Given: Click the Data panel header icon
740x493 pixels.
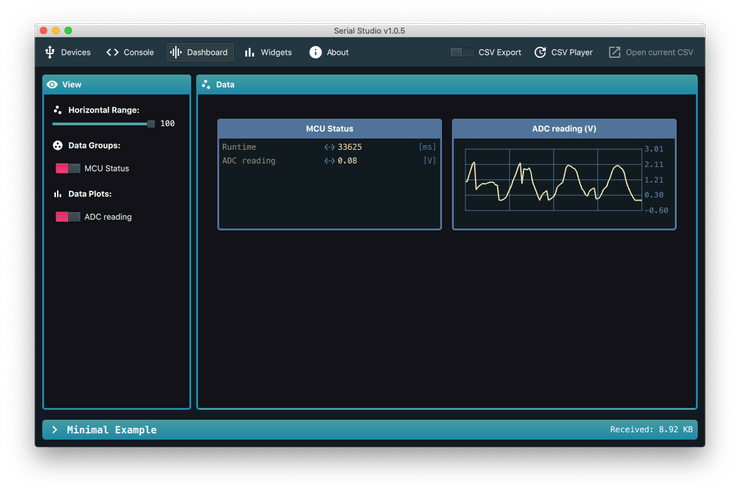Looking at the screenshot, I should tap(206, 85).
